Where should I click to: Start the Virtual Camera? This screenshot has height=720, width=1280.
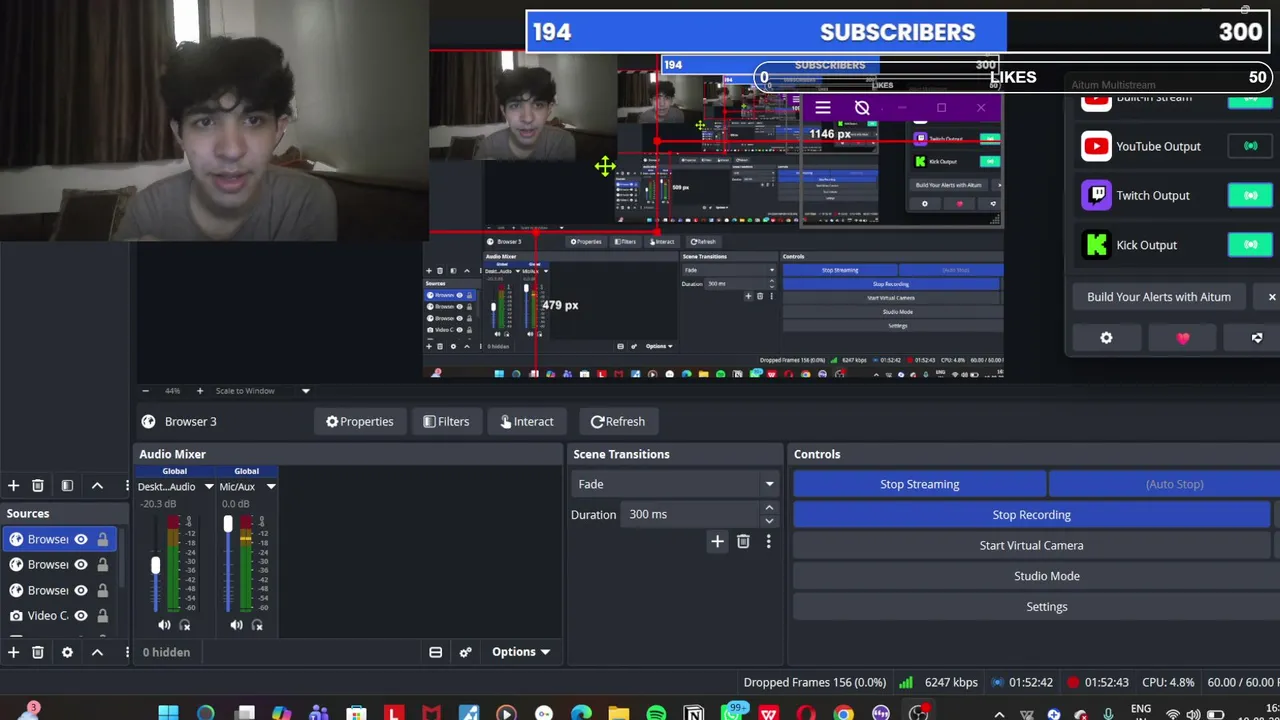[1031, 545]
